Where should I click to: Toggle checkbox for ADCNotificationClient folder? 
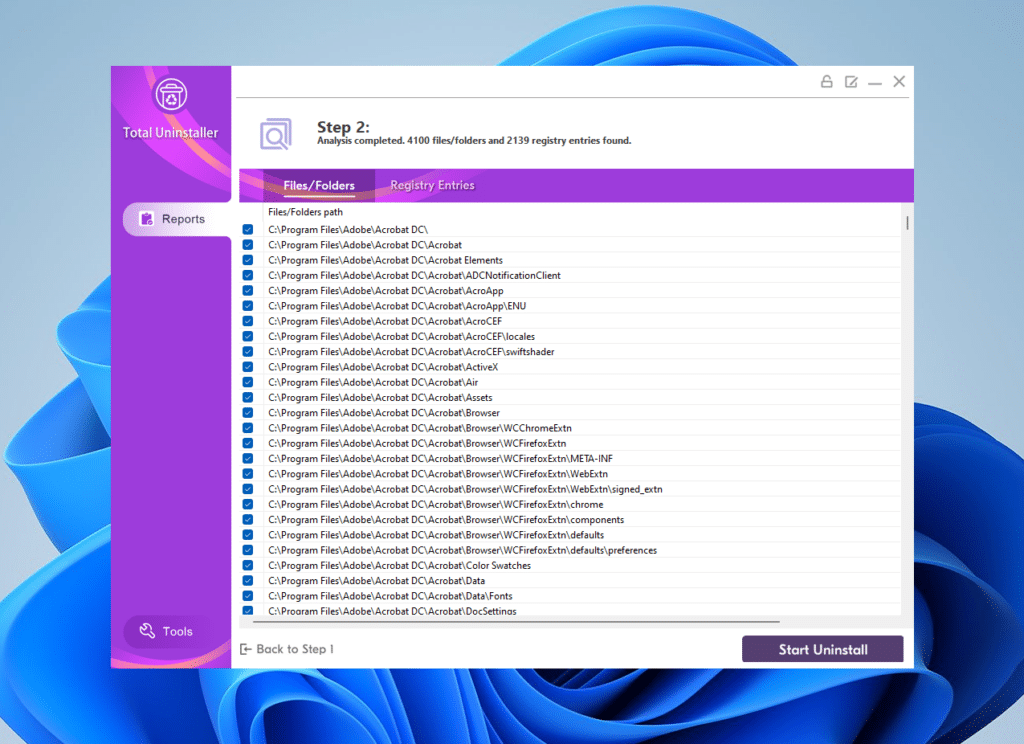pyautogui.click(x=248, y=276)
